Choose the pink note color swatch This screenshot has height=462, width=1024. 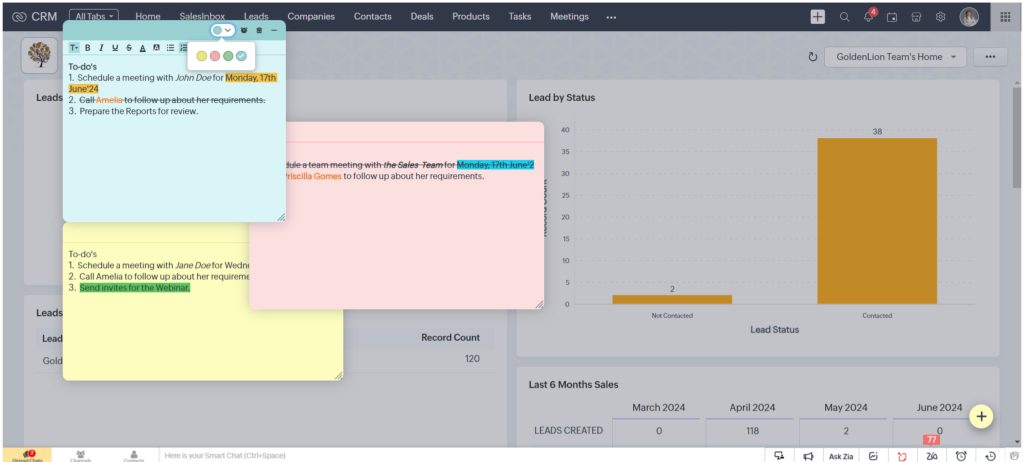(215, 56)
